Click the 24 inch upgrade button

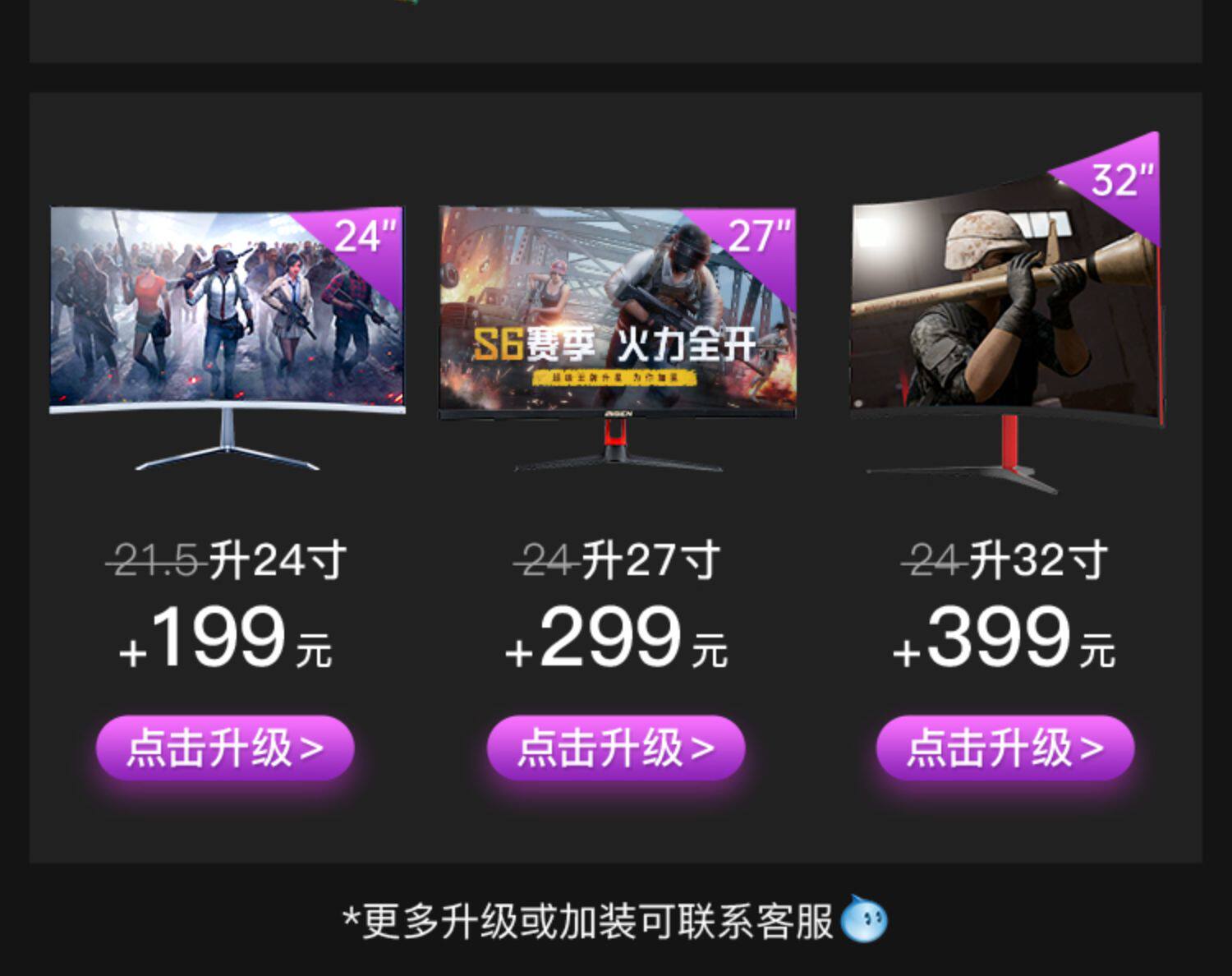point(225,748)
